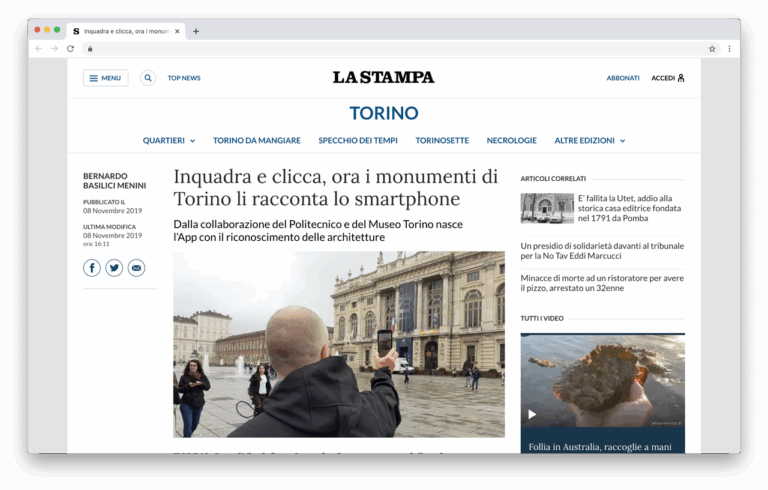Go to Necrologie section

[511, 141]
